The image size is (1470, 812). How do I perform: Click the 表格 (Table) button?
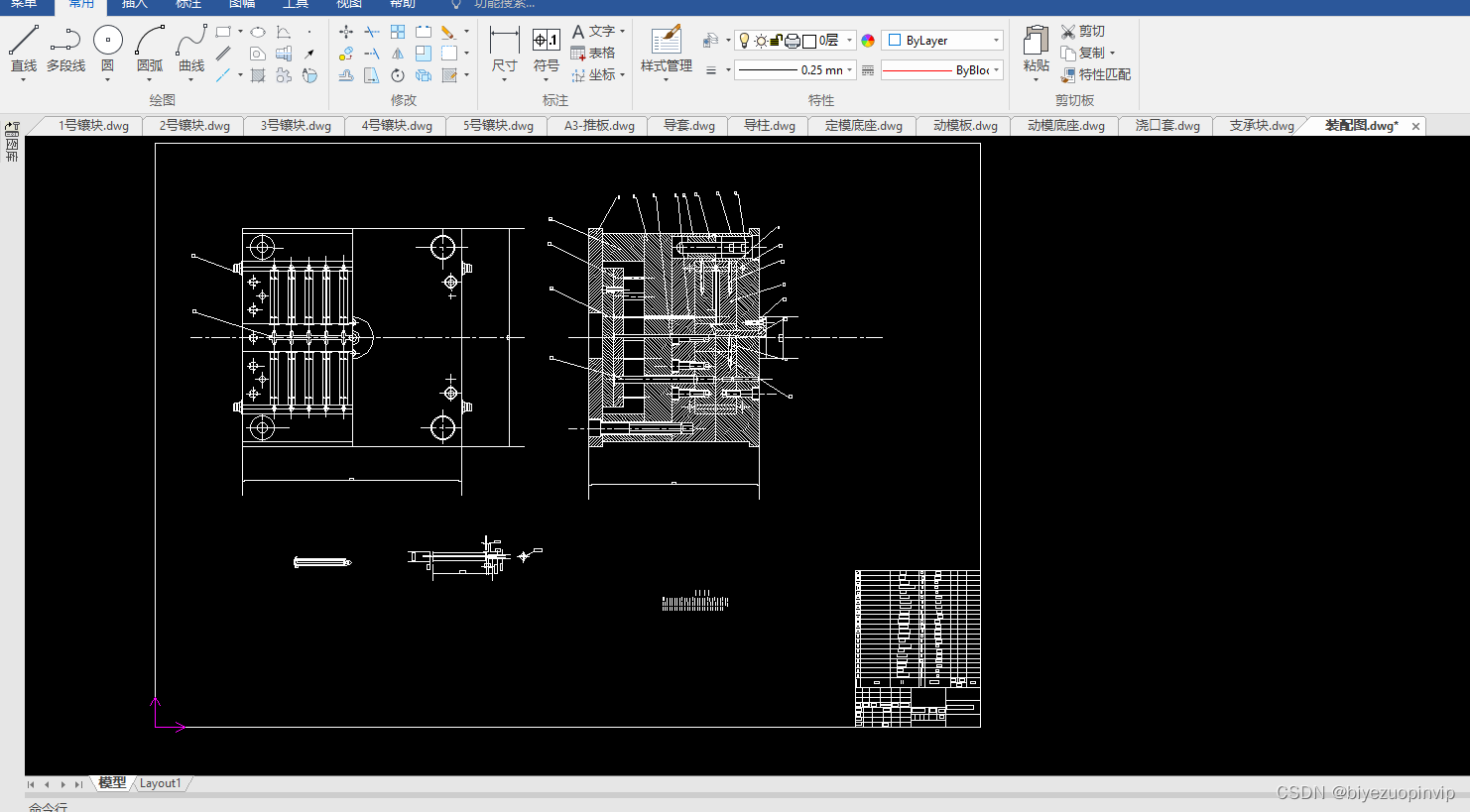click(x=593, y=54)
